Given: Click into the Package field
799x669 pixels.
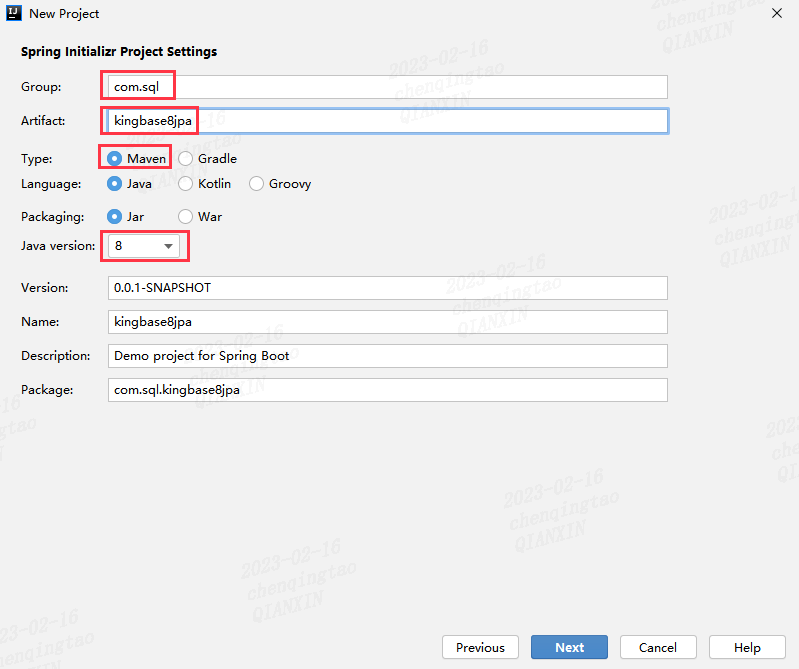Looking at the screenshot, I should point(387,390).
